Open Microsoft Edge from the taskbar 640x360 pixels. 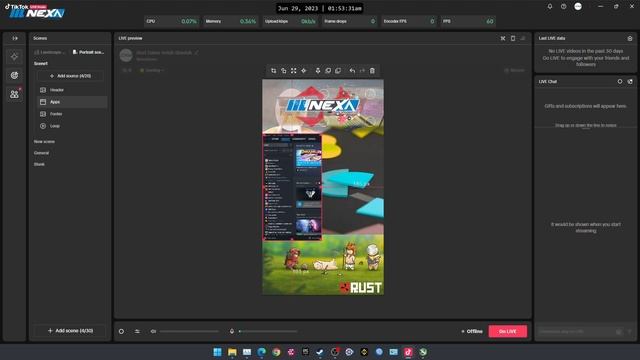click(x=262, y=352)
